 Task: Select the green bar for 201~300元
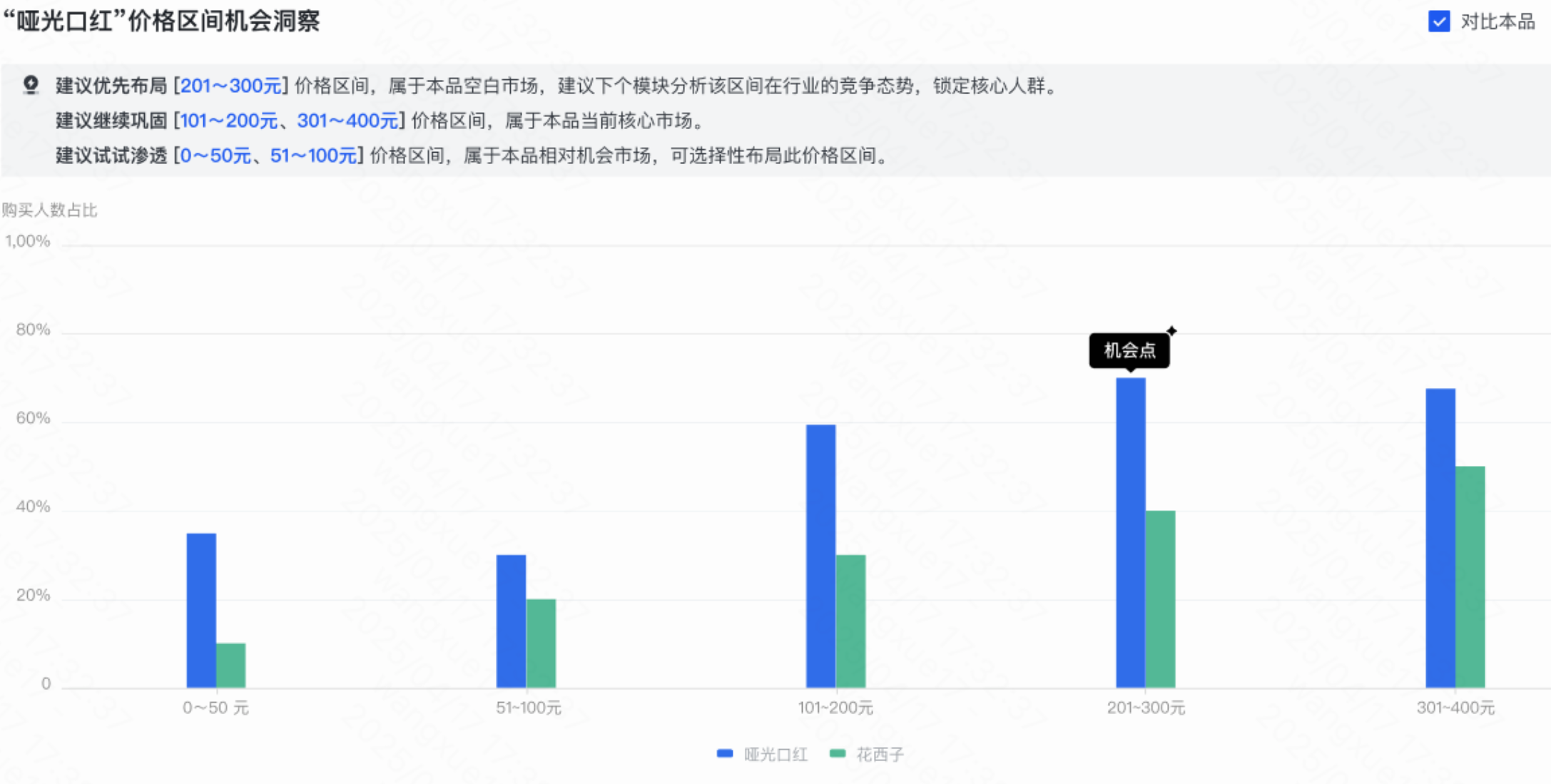[1160, 599]
